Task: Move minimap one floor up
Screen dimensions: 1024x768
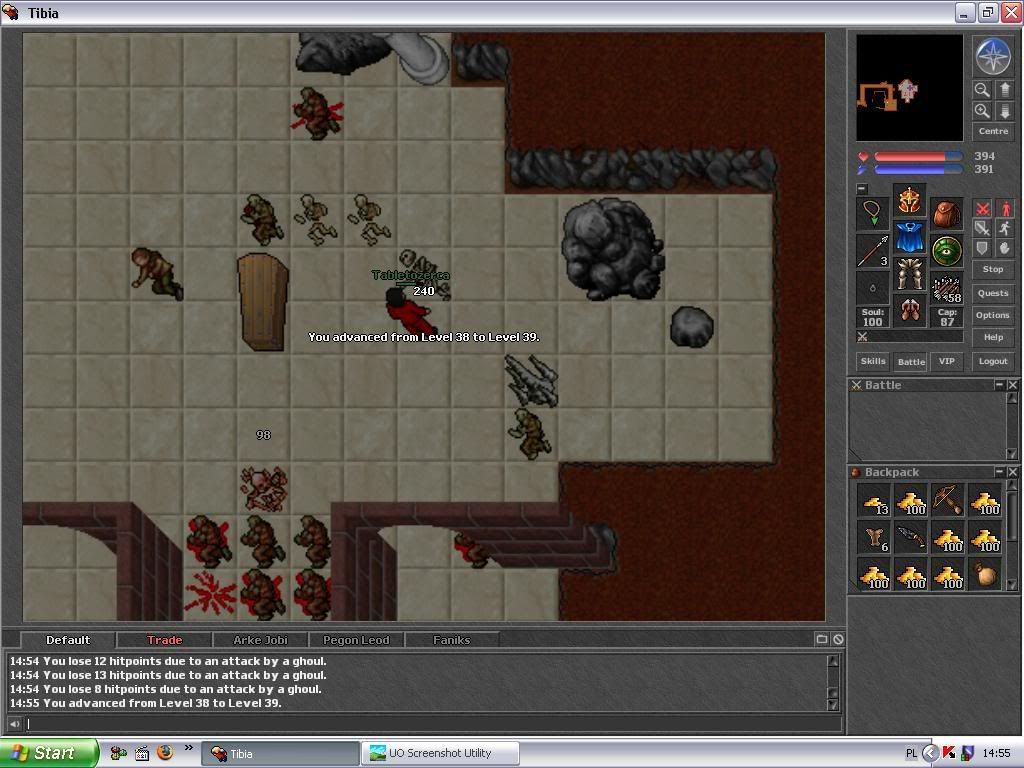Action: tap(1004, 89)
